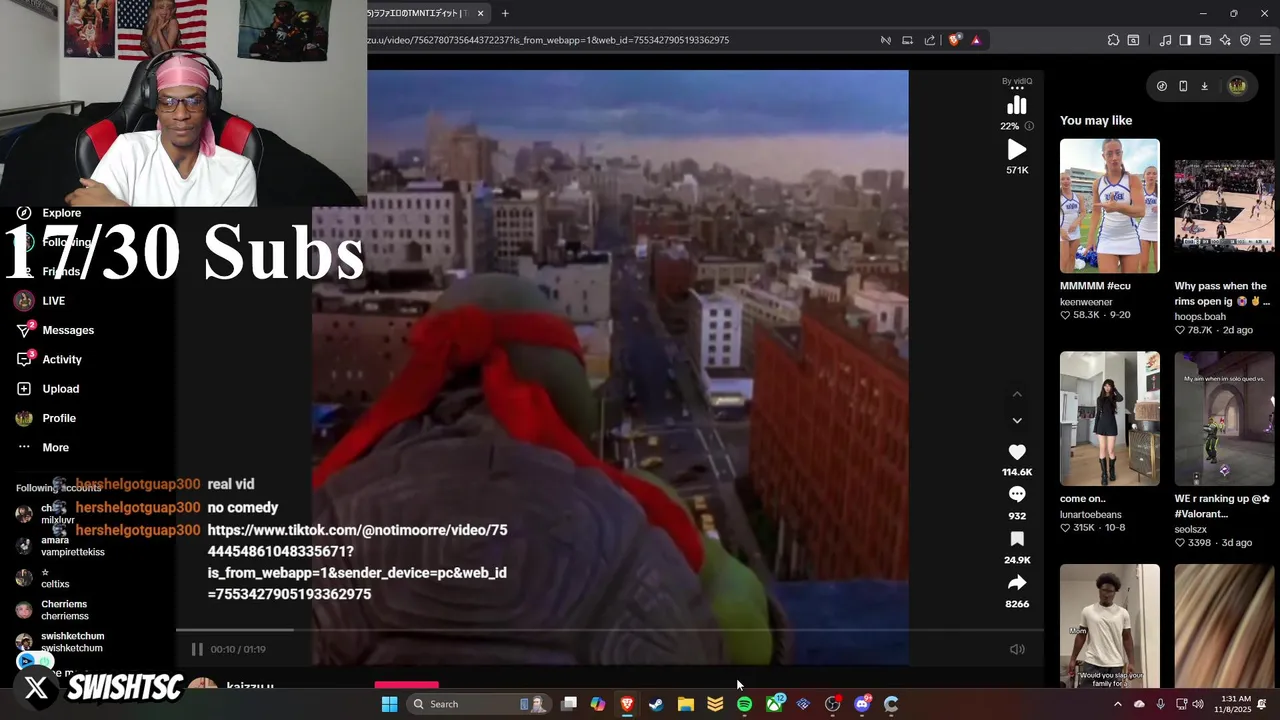Close the current browser tab
This screenshot has width=1280, height=720.
pos(480,13)
